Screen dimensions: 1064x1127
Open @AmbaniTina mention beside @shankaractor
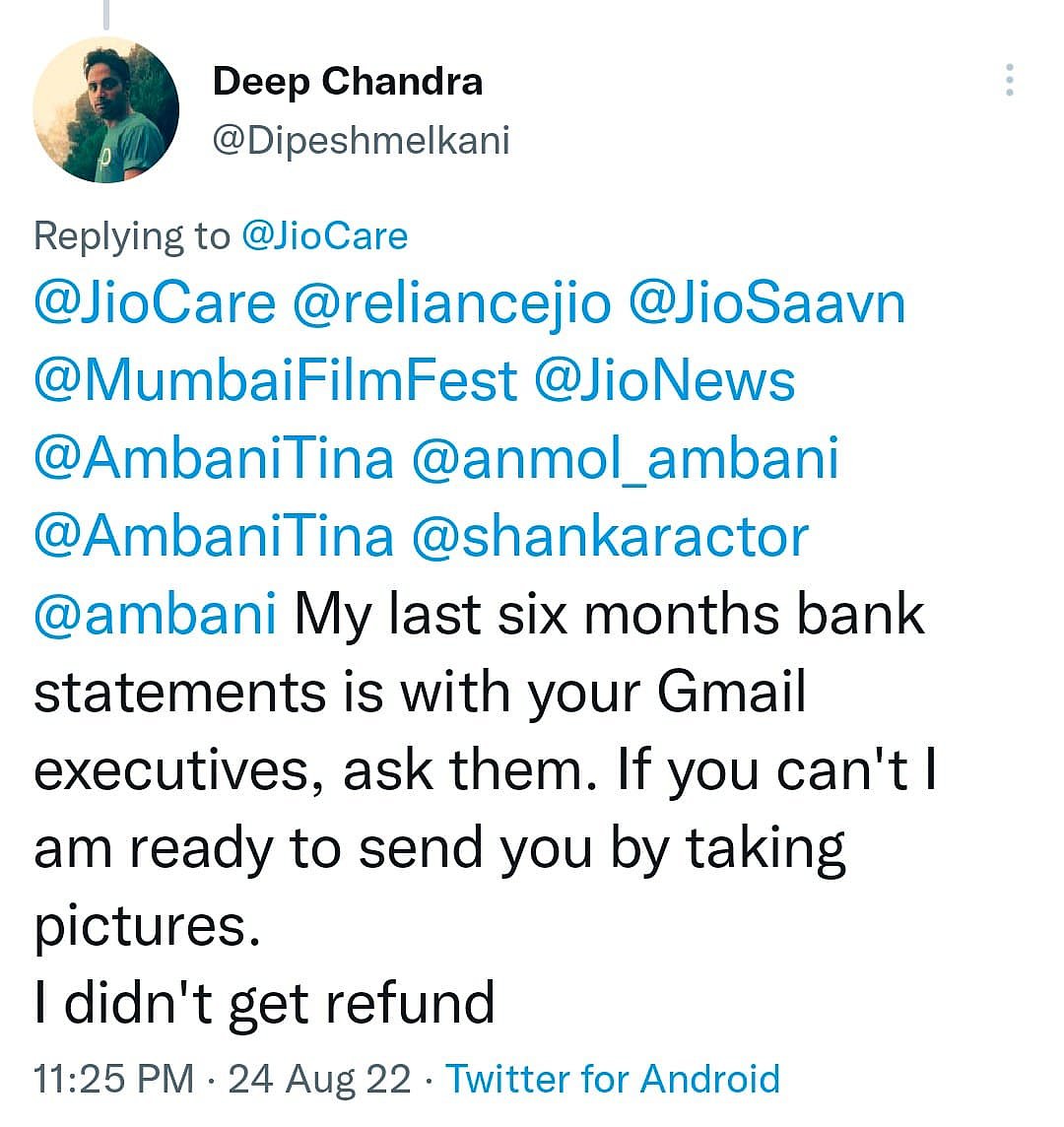click(x=214, y=537)
